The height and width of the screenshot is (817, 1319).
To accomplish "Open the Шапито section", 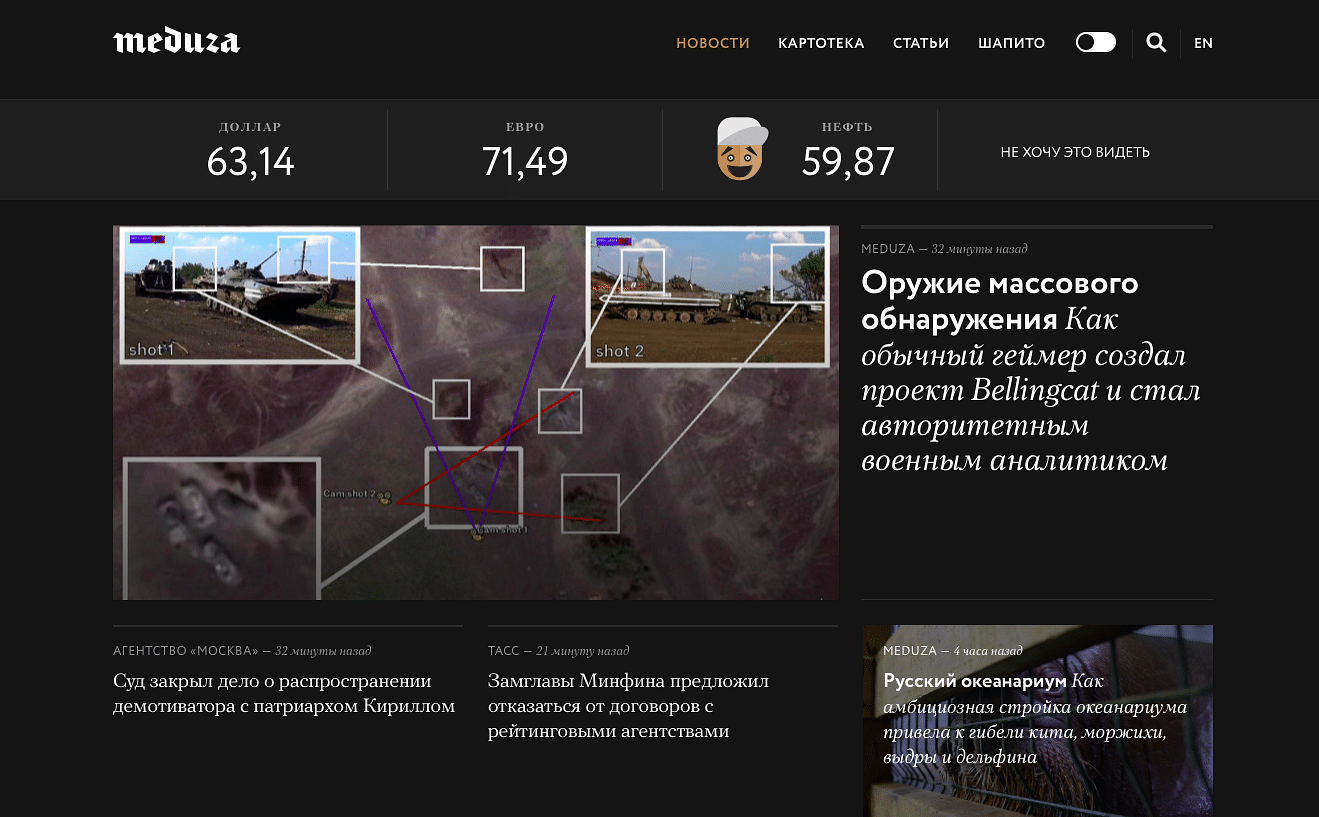I will pos(1012,43).
